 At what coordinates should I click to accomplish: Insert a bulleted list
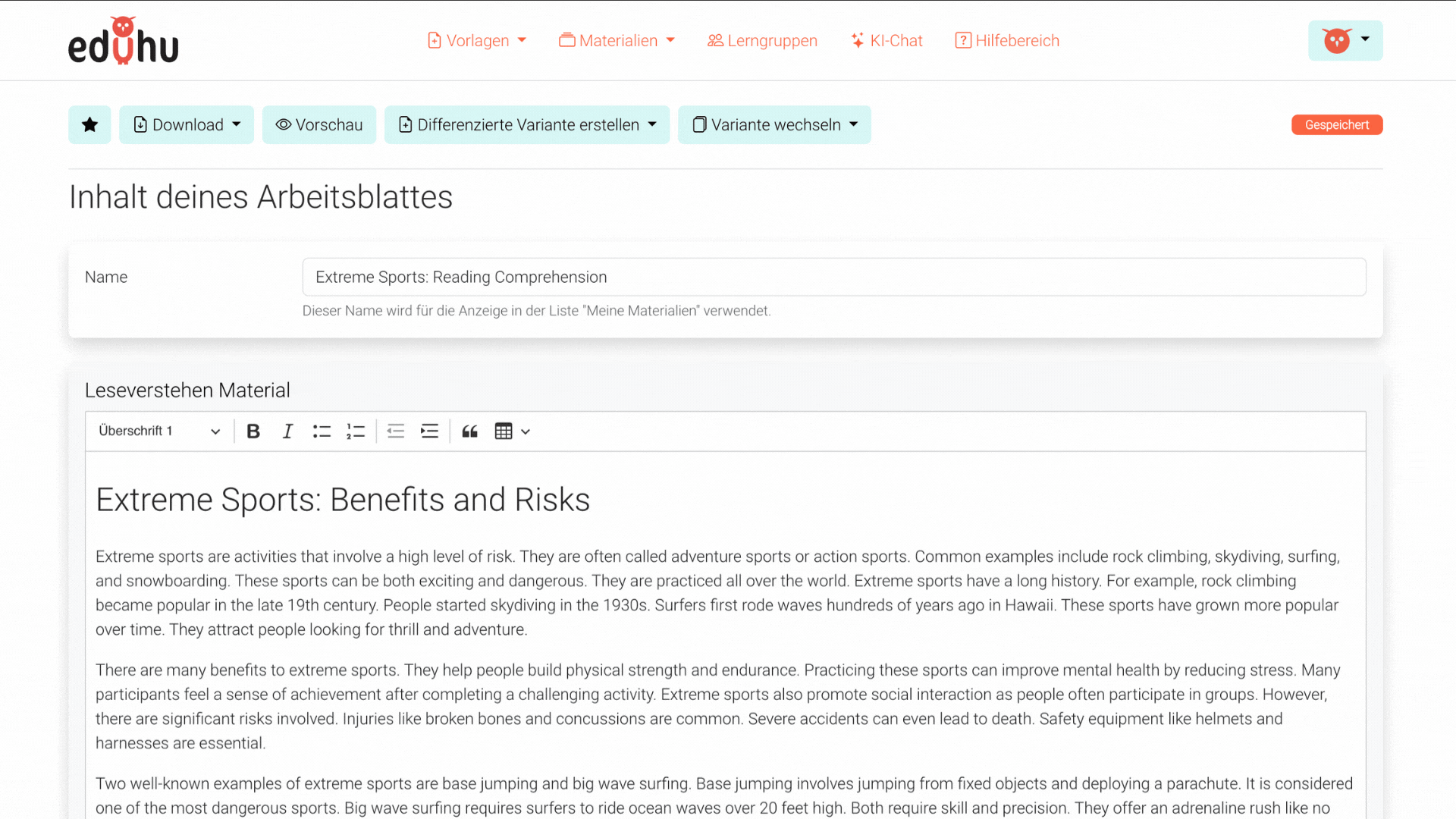click(322, 431)
